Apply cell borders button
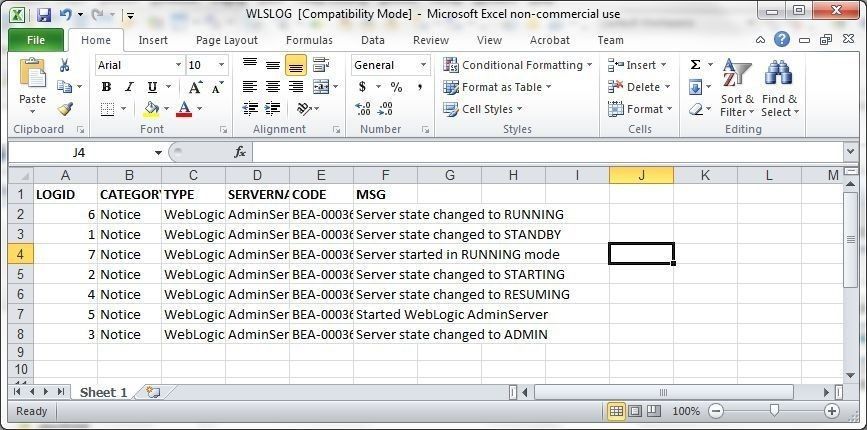Viewport: 867px width, 430px height. pyautogui.click(x=107, y=109)
